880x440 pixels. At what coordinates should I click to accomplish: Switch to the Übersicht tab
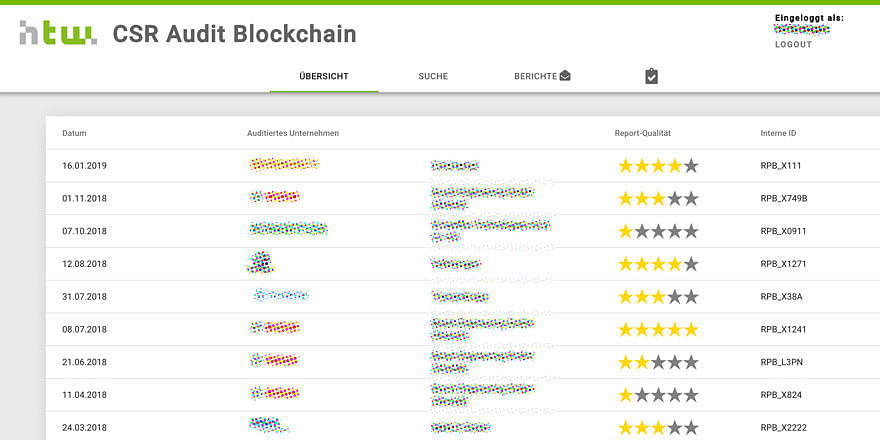click(324, 76)
